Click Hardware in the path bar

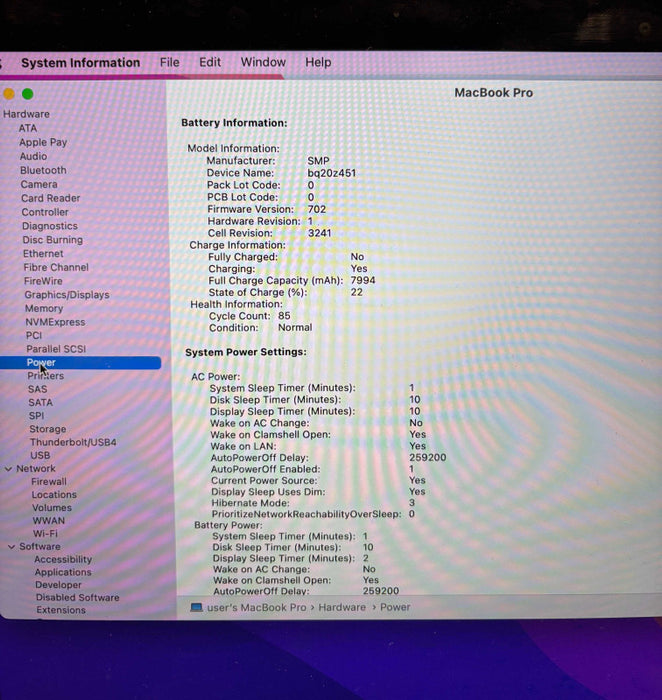point(342,607)
